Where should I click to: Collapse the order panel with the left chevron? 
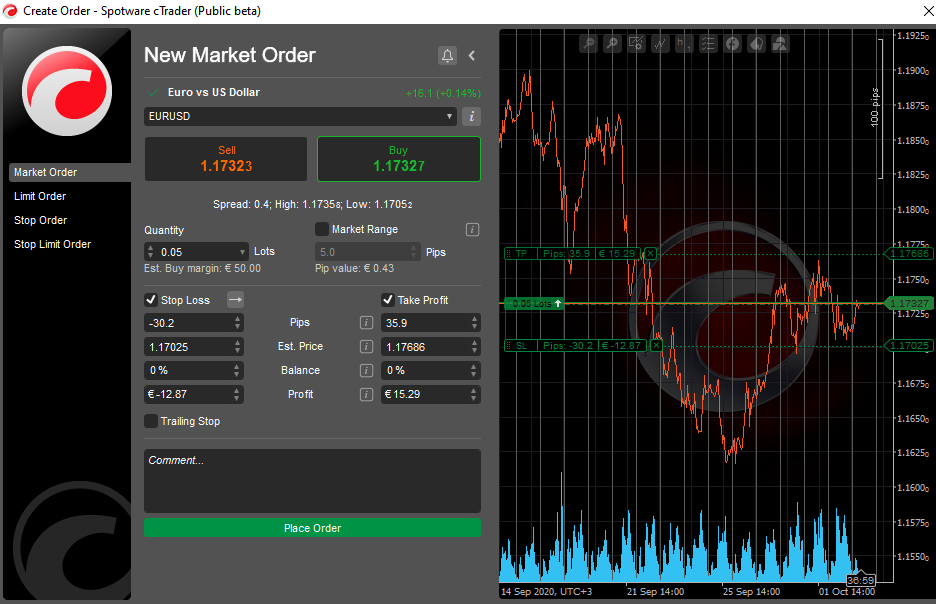tap(472, 56)
